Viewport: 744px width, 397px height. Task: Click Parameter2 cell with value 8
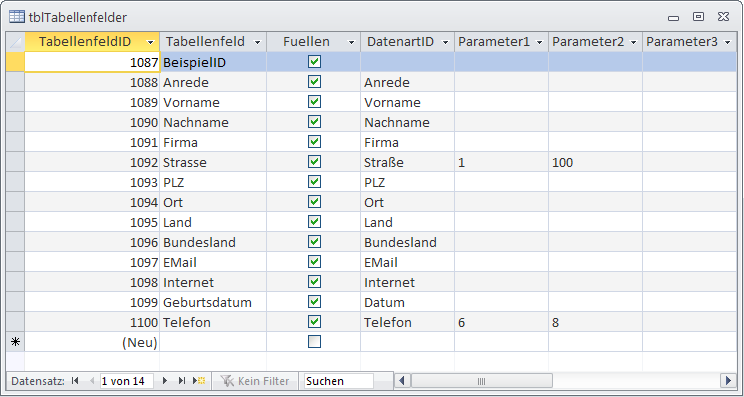pos(595,322)
